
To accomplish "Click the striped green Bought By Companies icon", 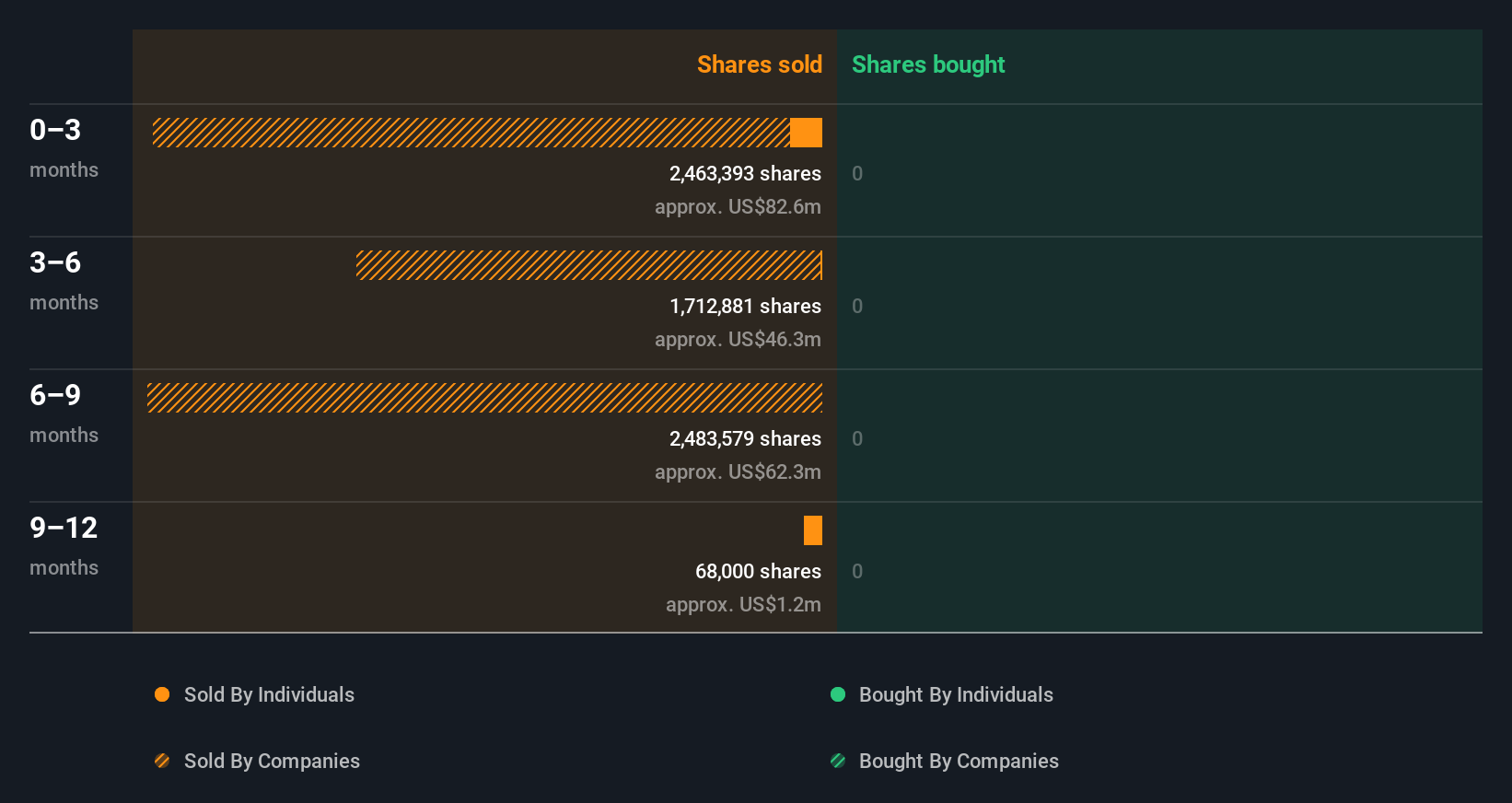I will pos(838,761).
